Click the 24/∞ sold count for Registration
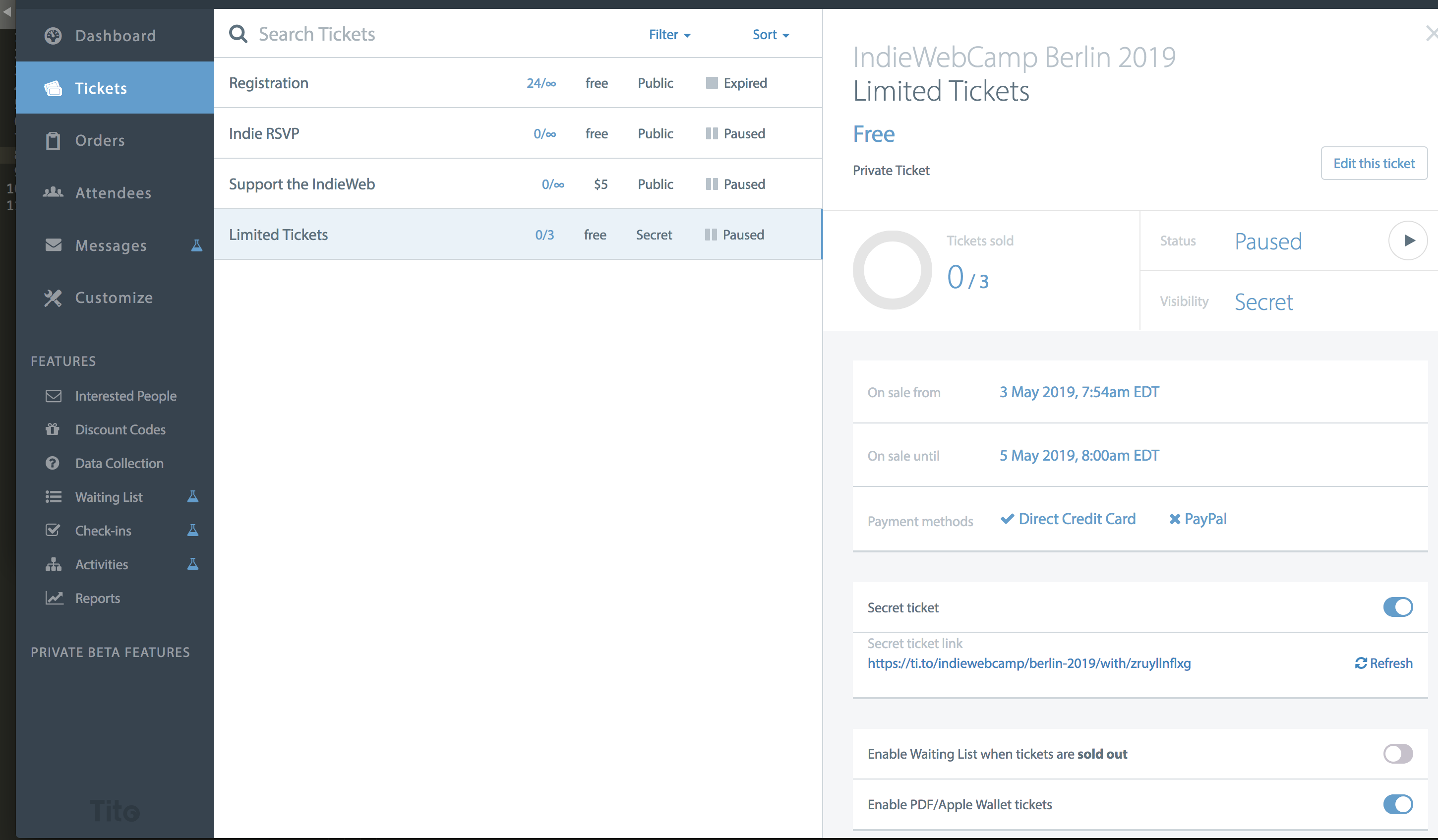The image size is (1438, 840). click(x=541, y=83)
